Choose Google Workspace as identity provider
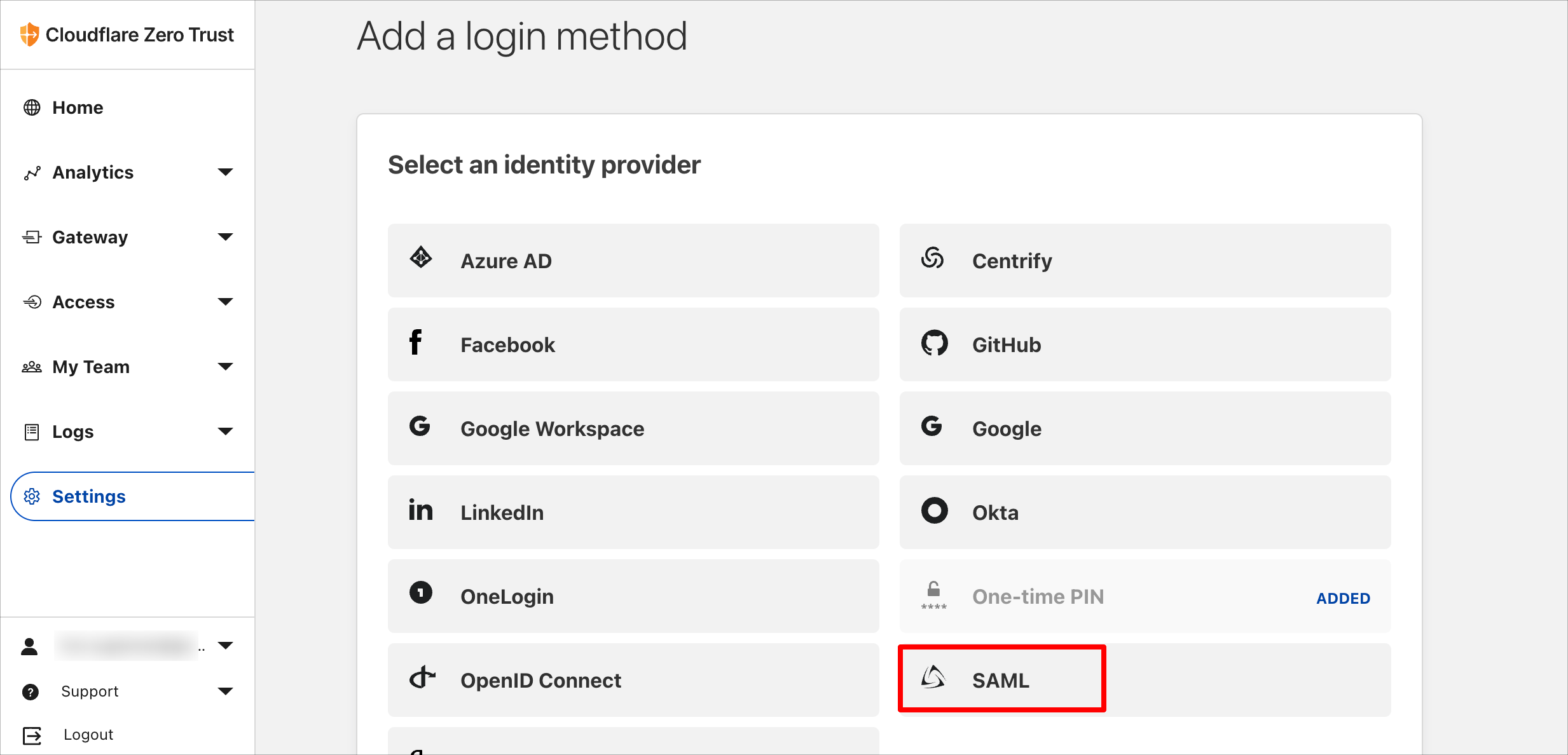Image resolution: width=1568 pixels, height=755 pixels. pyautogui.click(x=633, y=428)
